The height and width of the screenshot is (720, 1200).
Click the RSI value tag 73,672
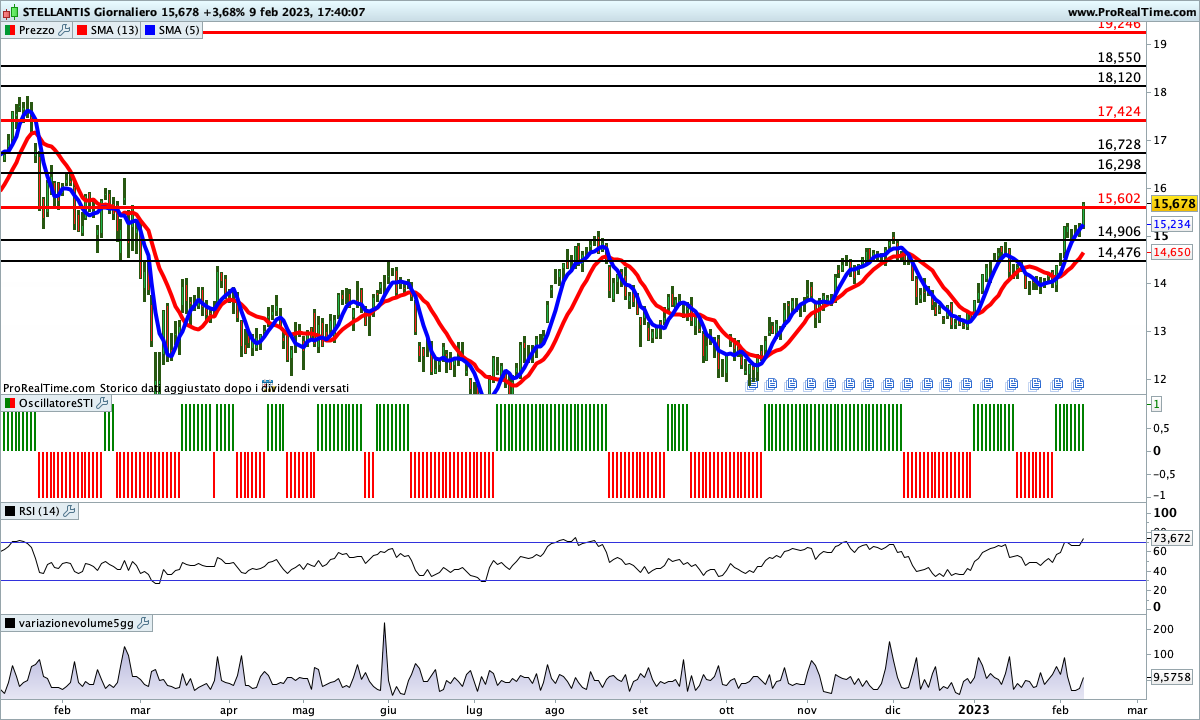[1171, 538]
